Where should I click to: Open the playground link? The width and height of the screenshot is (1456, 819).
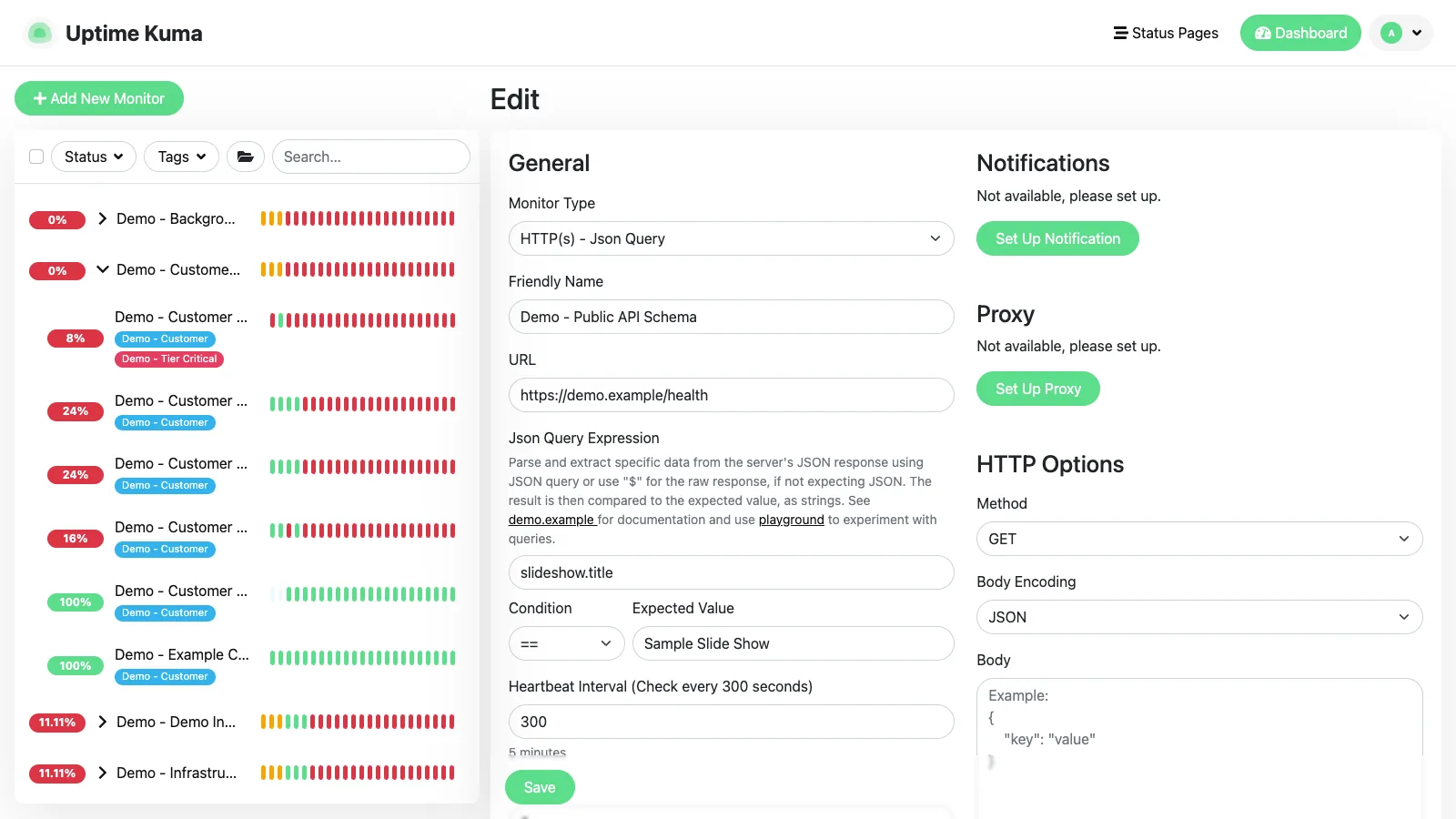792,520
